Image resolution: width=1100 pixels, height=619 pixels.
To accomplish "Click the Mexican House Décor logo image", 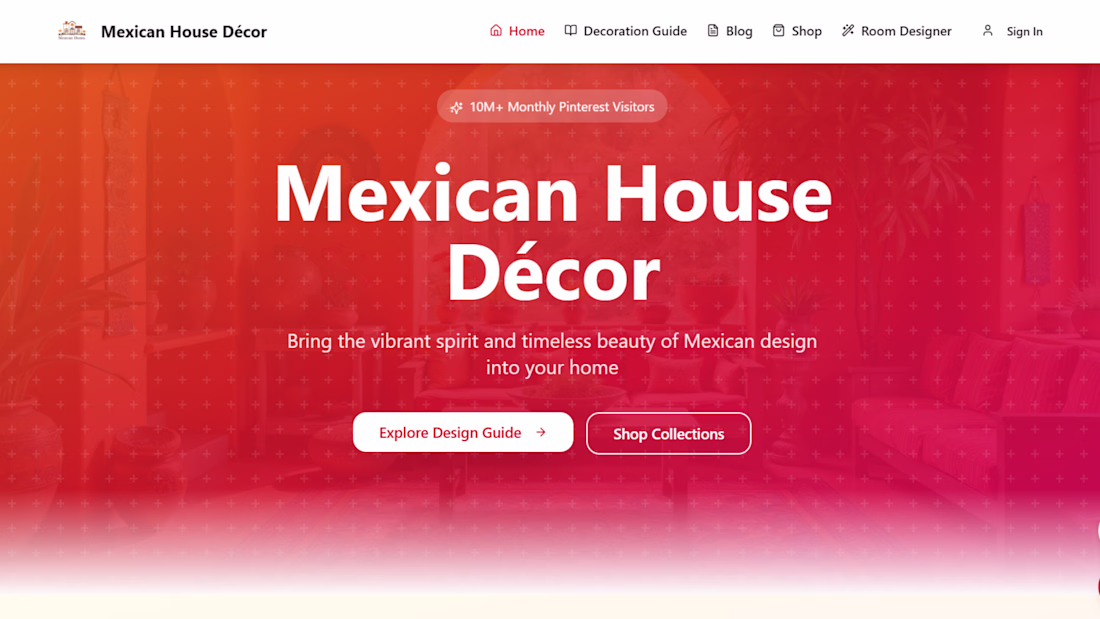I will coord(72,31).
